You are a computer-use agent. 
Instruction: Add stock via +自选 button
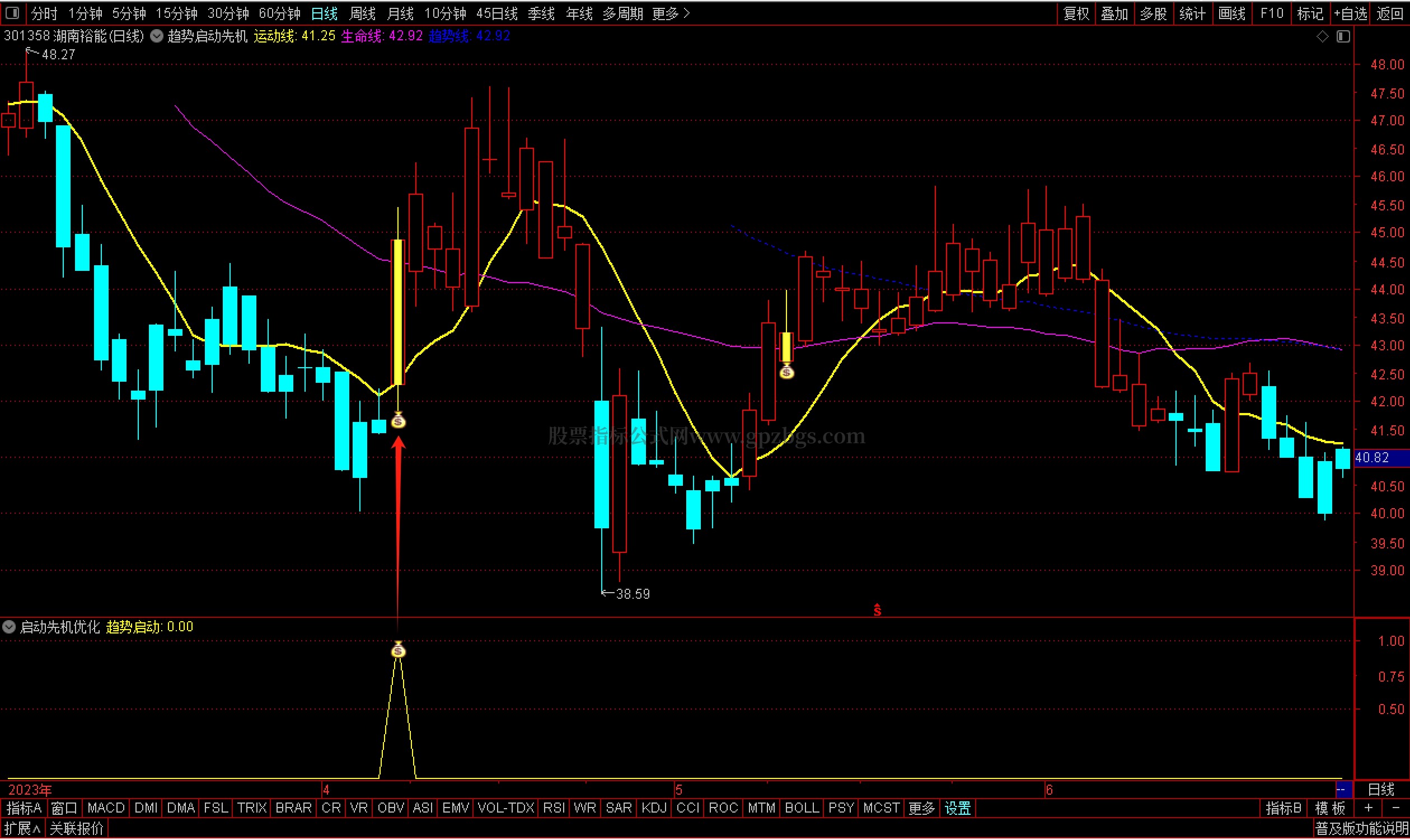1351,13
